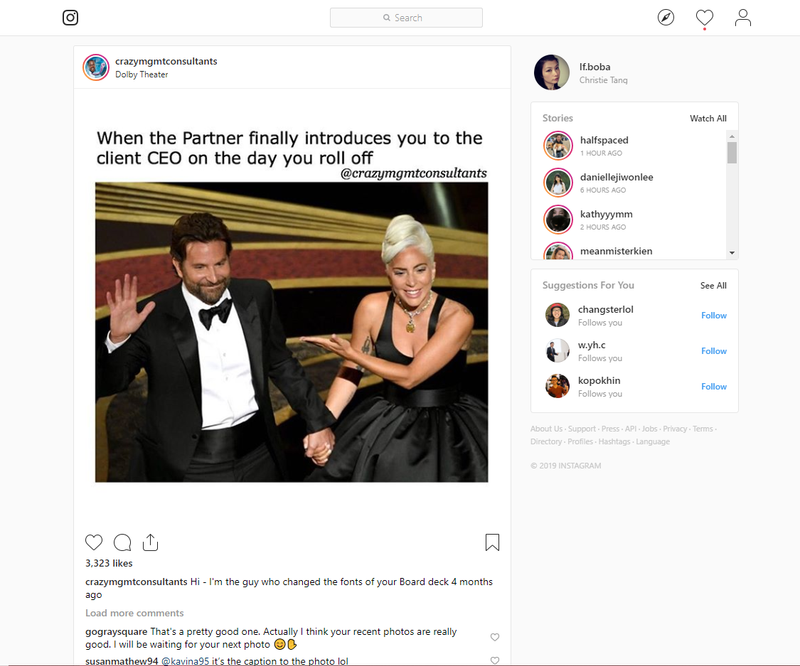
Task: Follow changsterlol
Action: point(714,315)
